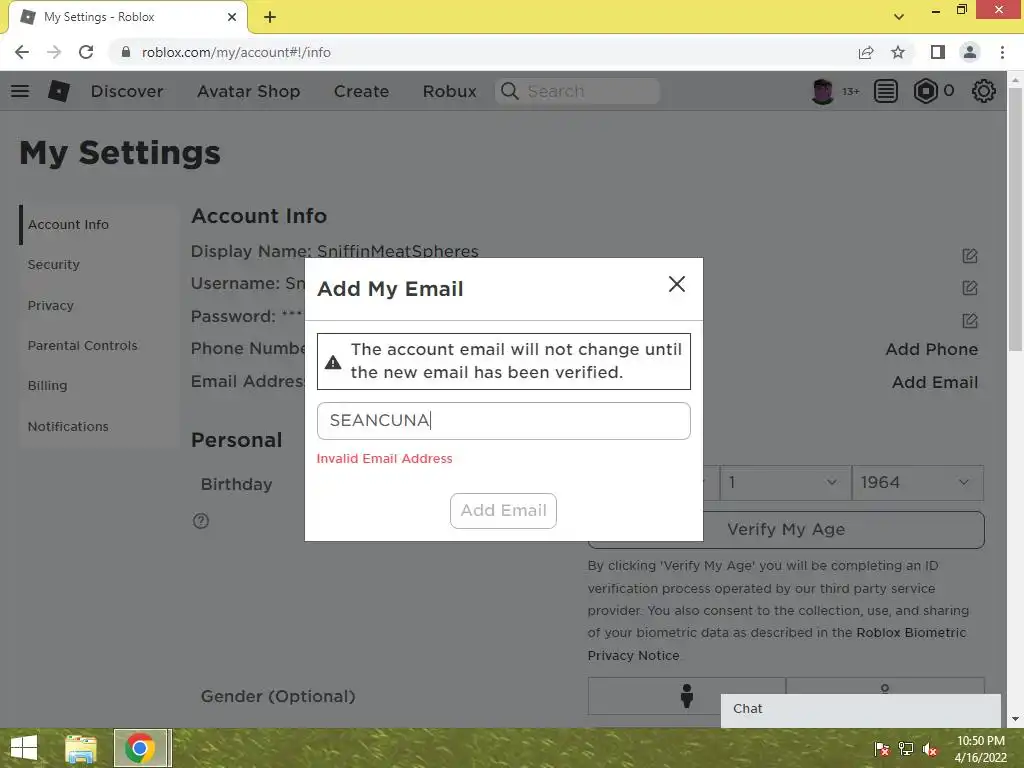Open the user avatar profile icon

pyautogui.click(x=822, y=91)
